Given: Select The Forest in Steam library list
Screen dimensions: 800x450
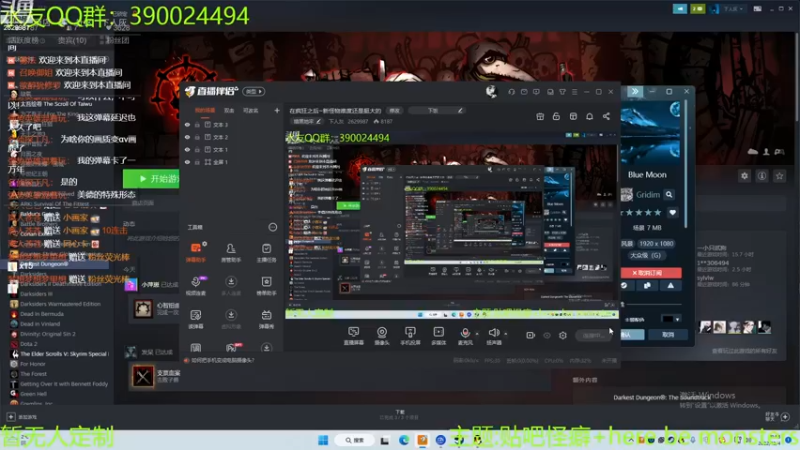Looking at the screenshot, I should click(34, 374).
